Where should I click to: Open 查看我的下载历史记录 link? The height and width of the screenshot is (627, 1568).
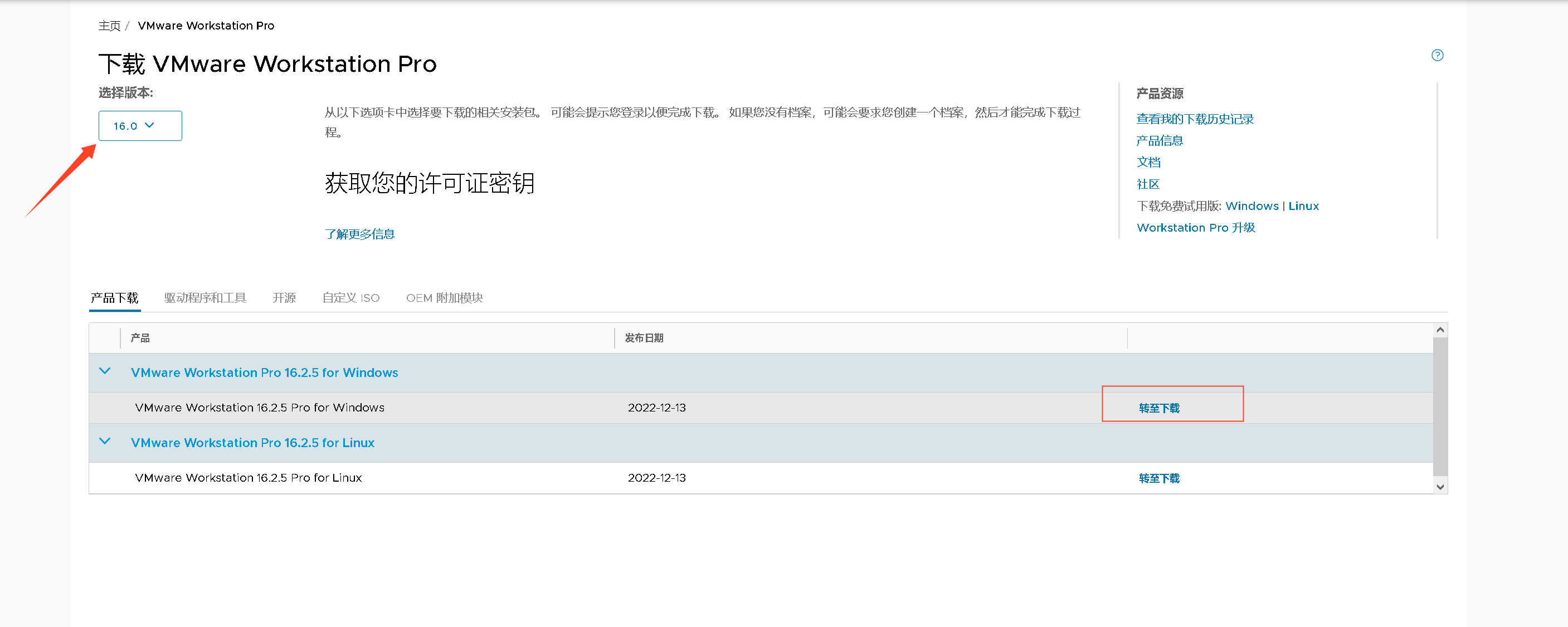pyautogui.click(x=1194, y=119)
